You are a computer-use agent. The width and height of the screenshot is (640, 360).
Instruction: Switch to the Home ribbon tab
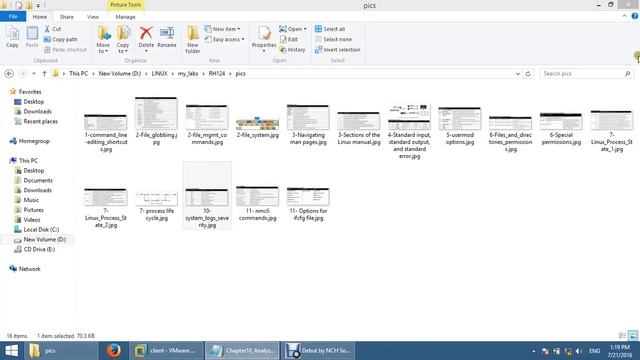tap(40, 17)
